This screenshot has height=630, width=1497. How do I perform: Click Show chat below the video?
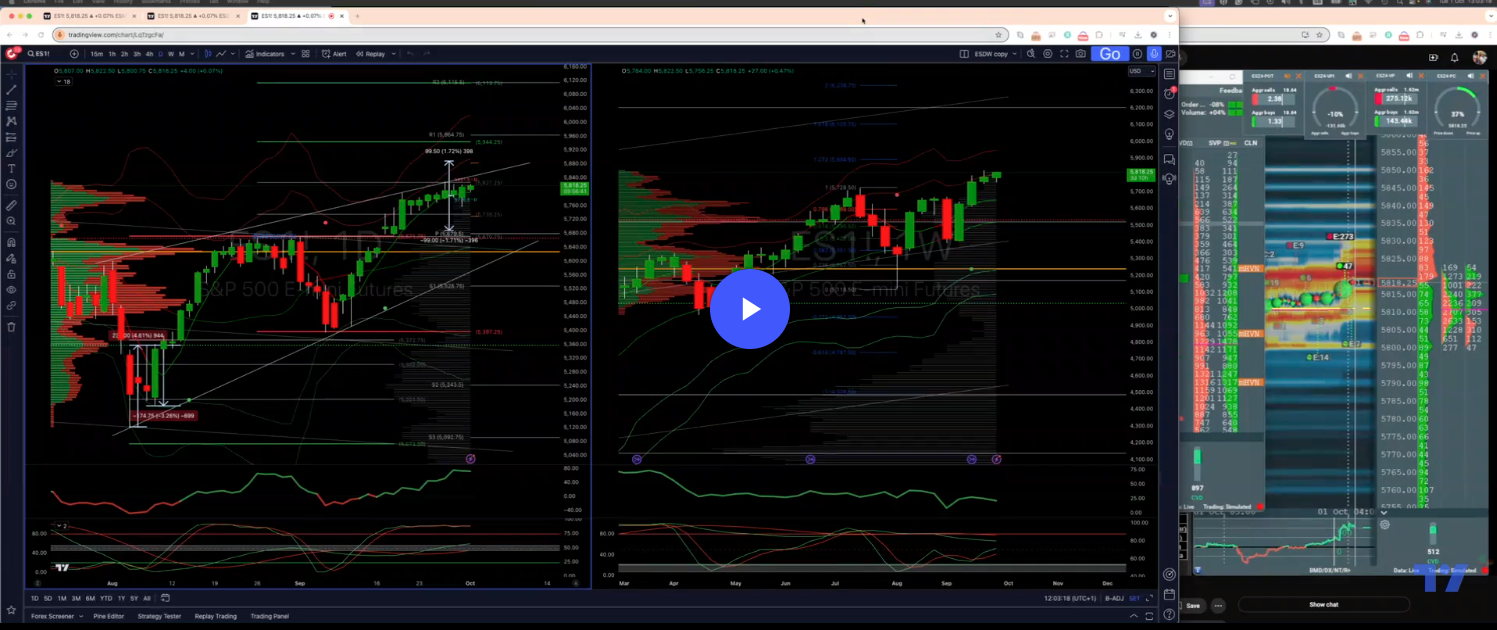click(1323, 605)
